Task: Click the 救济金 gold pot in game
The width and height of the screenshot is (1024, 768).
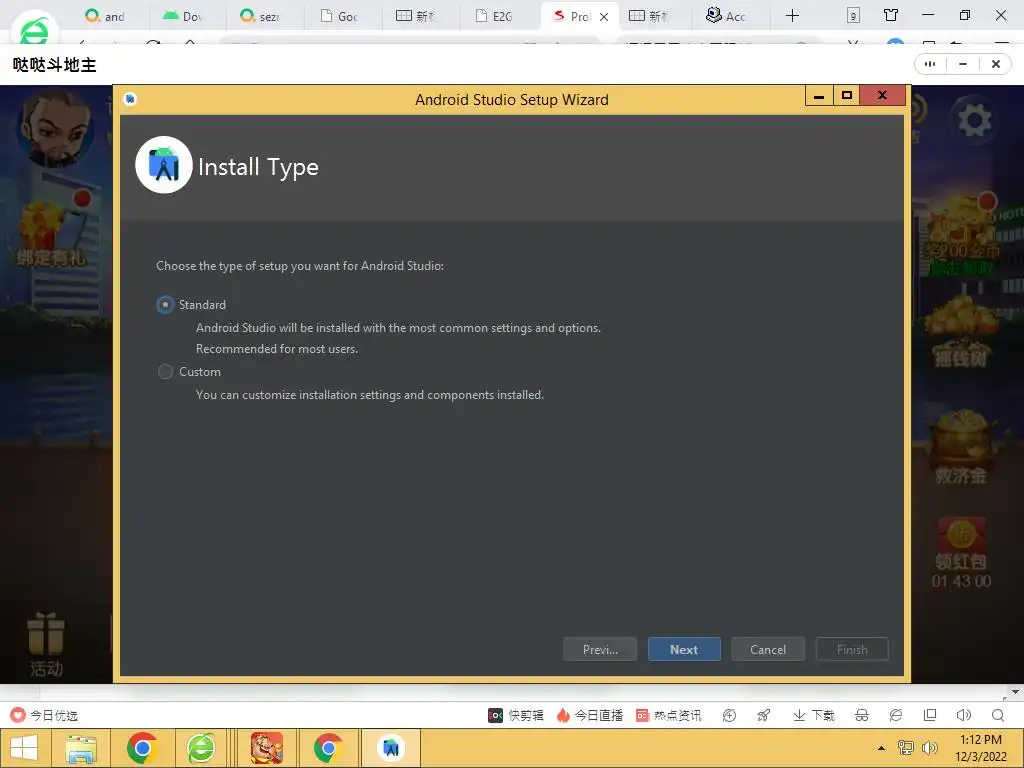Action: [x=961, y=448]
